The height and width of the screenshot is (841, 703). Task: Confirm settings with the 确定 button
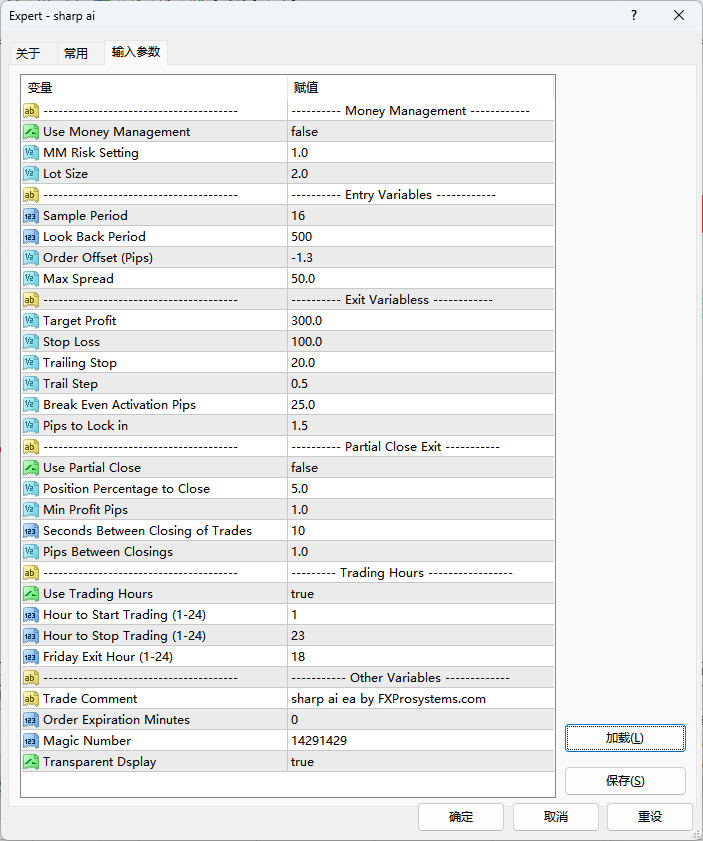461,817
